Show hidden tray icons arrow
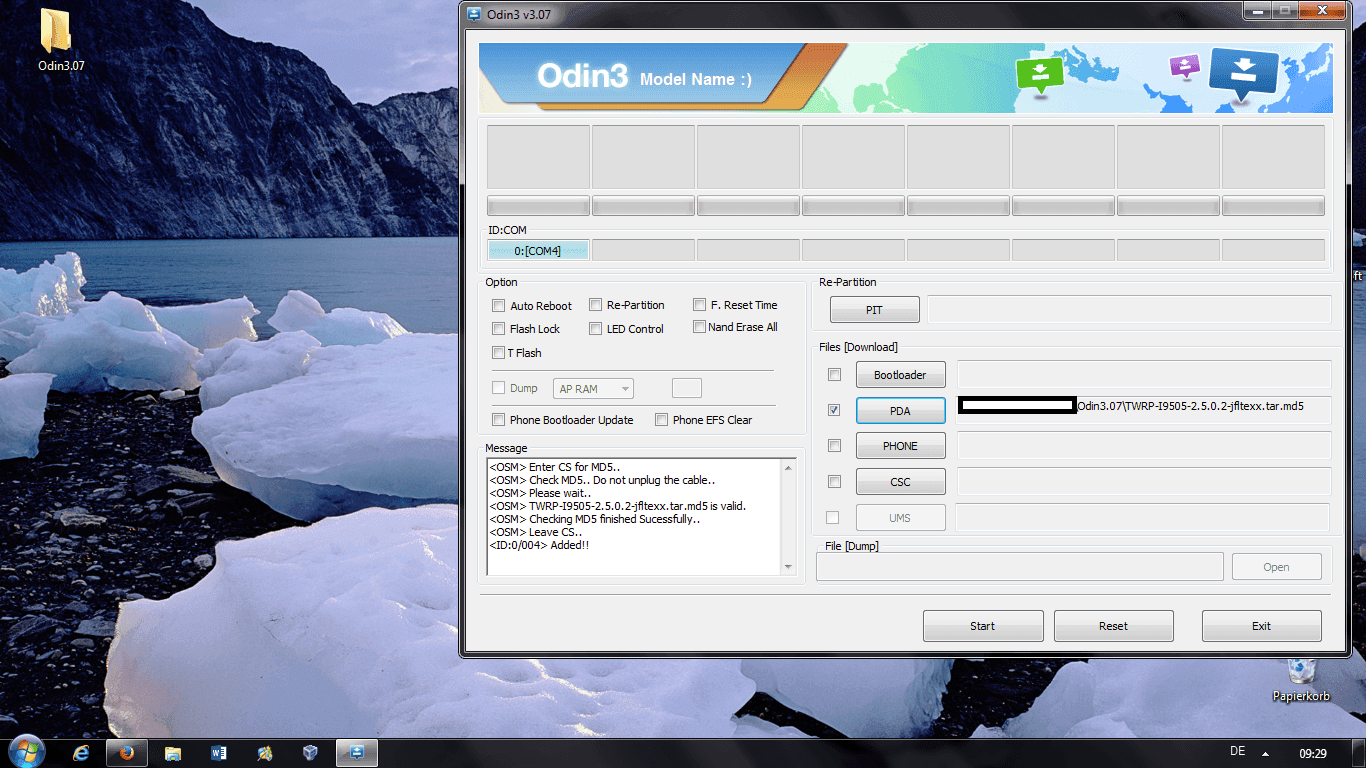Screen dimensions: 1366x768 point(1265,753)
